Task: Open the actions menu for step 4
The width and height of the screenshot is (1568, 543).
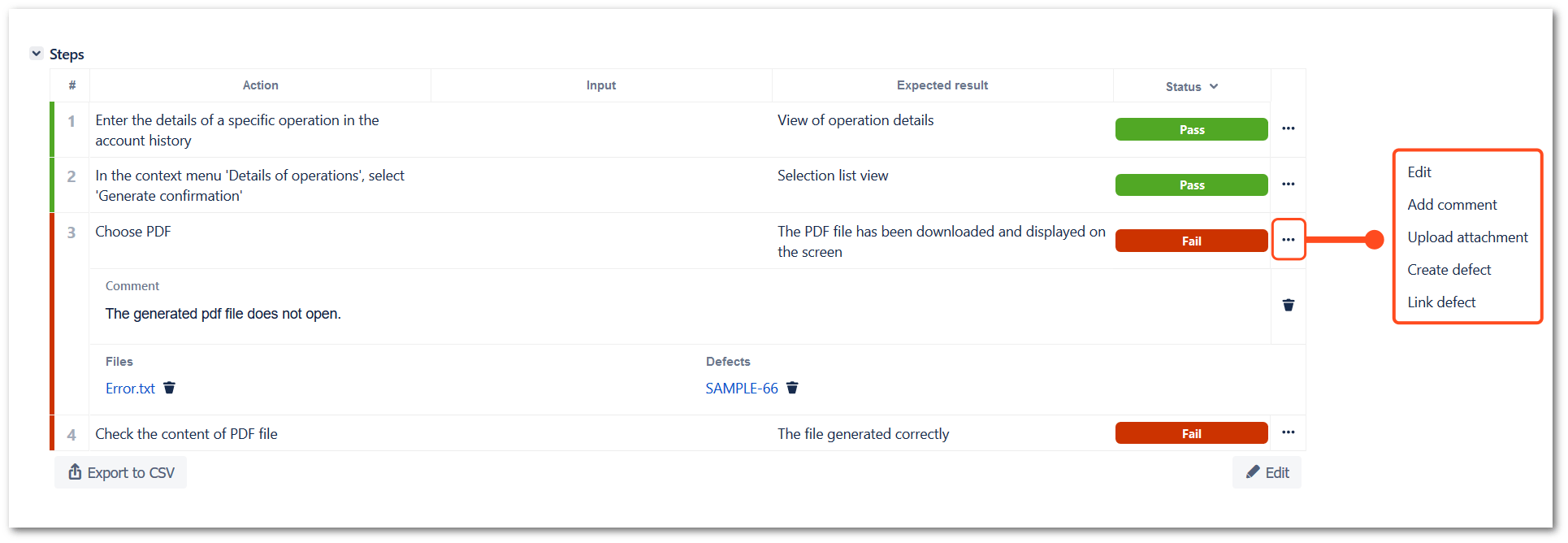Action: coord(1288,432)
